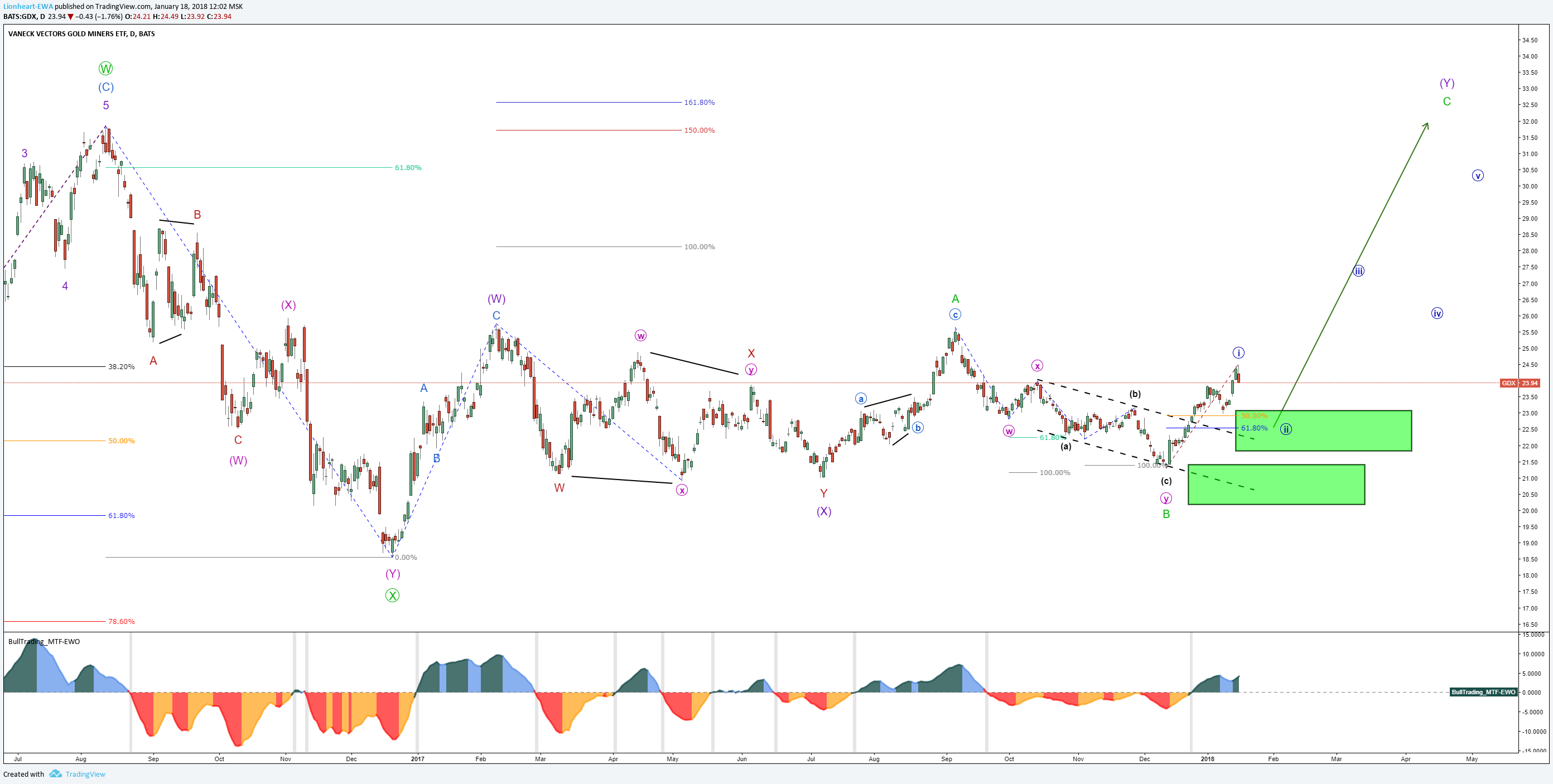This screenshot has height=784, width=1553.
Task: Click the -10.0000 oscillator axis label
Action: pos(1533,732)
